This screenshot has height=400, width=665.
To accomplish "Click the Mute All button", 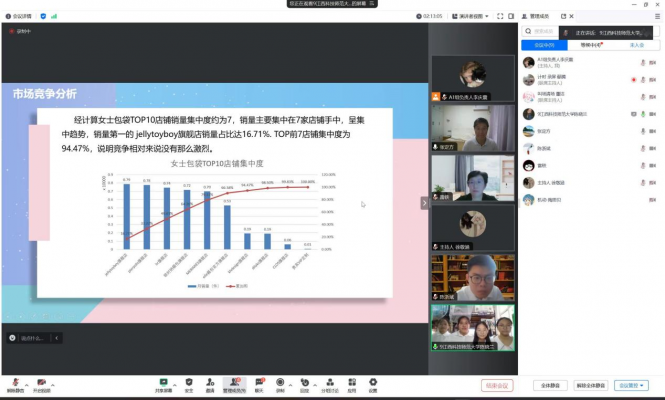I will [x=551, y=385].
